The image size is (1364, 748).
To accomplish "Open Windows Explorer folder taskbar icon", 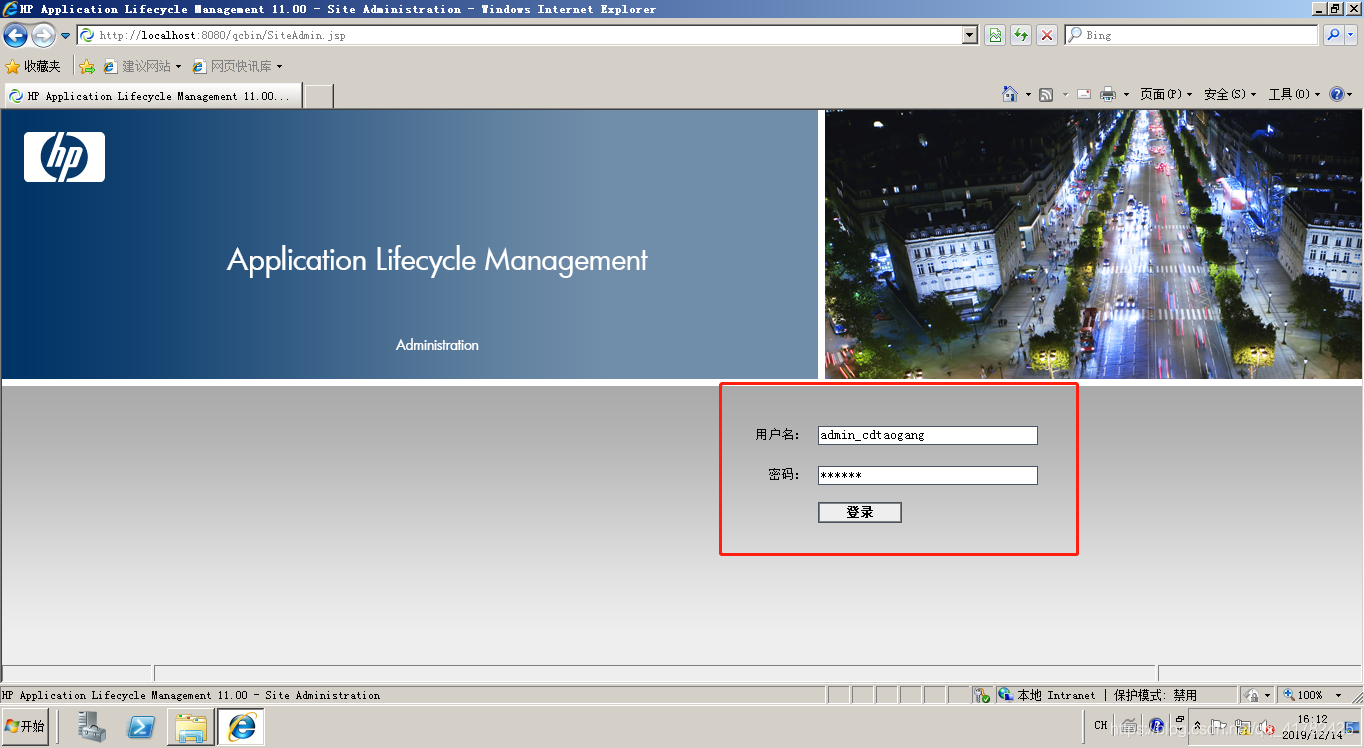I will click(190, 727).
